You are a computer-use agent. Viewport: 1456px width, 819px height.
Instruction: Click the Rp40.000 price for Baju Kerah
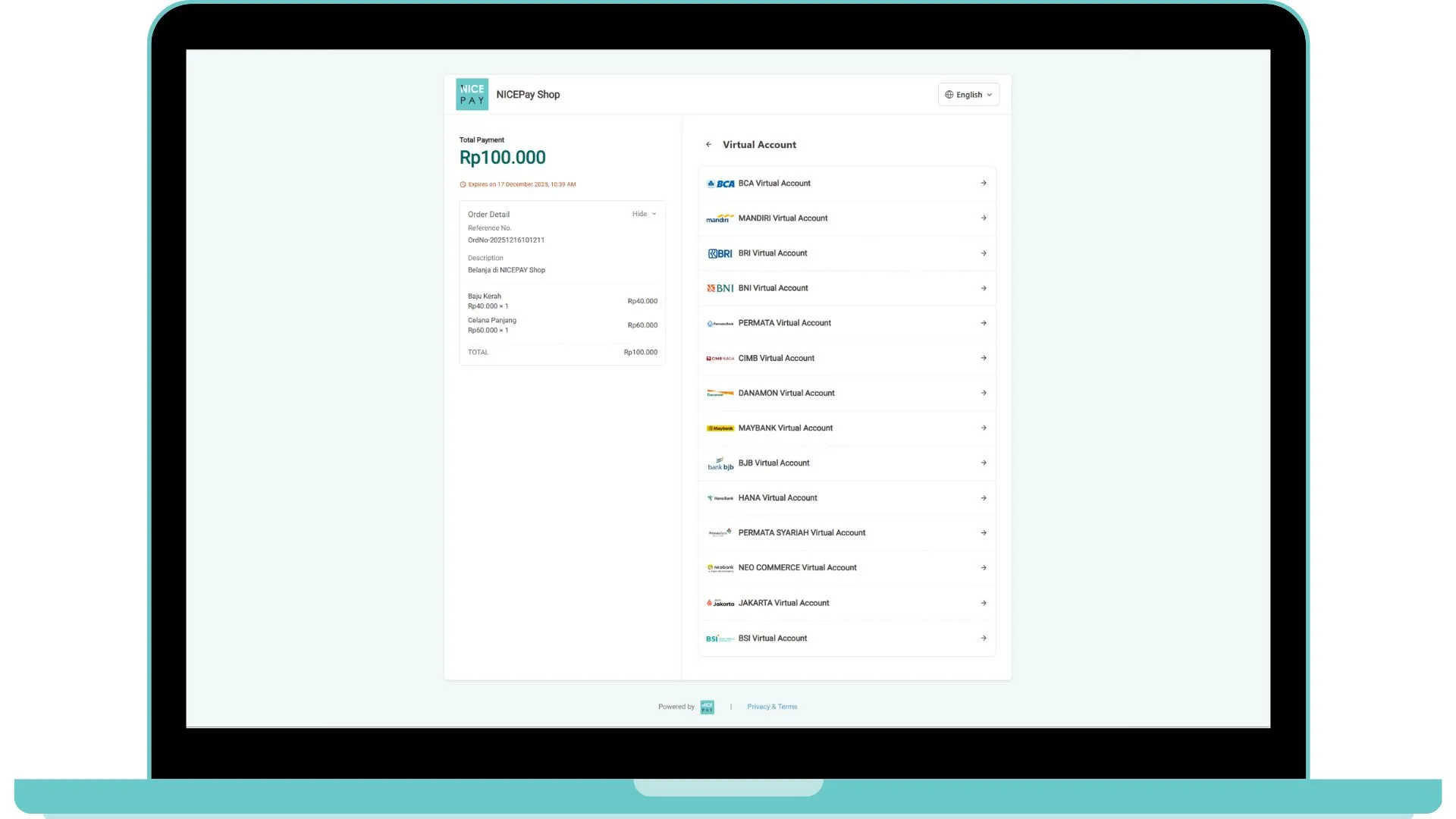642,301
